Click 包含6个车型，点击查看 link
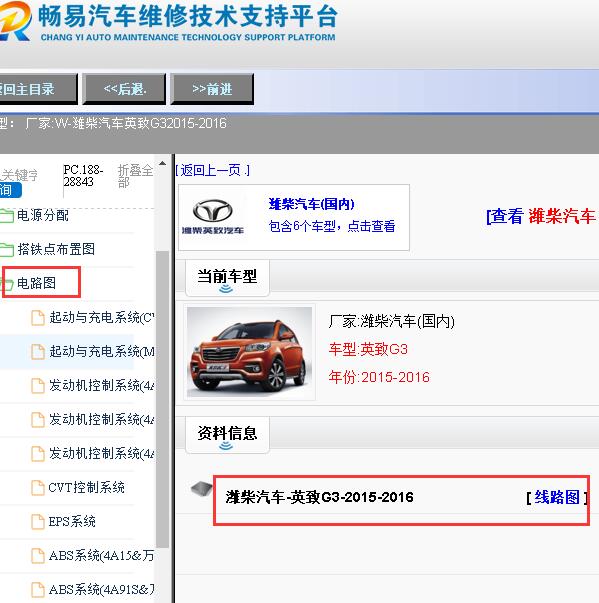This screenshot has height=603, width=599. 332,226
